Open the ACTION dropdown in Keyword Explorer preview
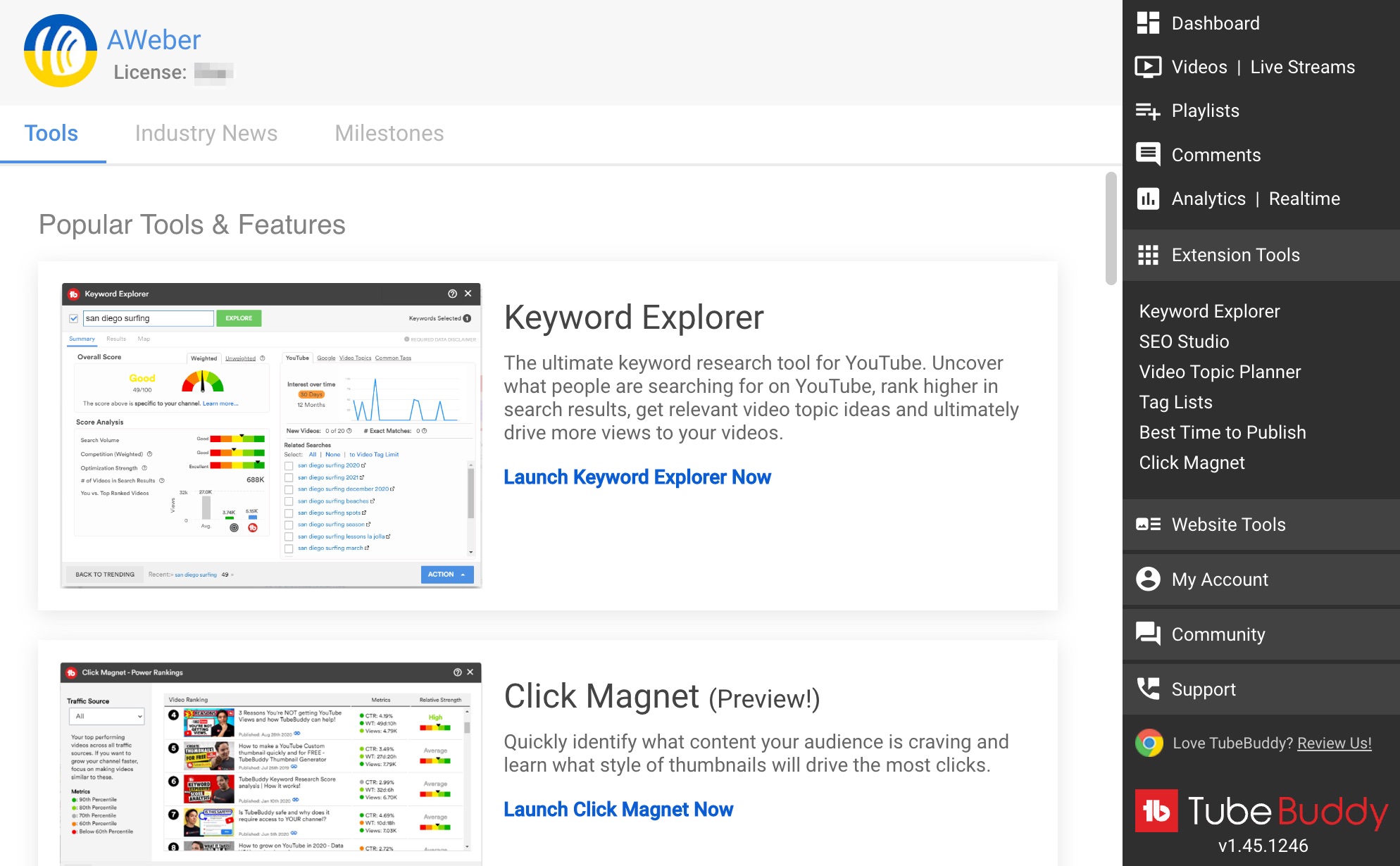This screenshot has height=866, width=1400. click(x=446, y=575)
